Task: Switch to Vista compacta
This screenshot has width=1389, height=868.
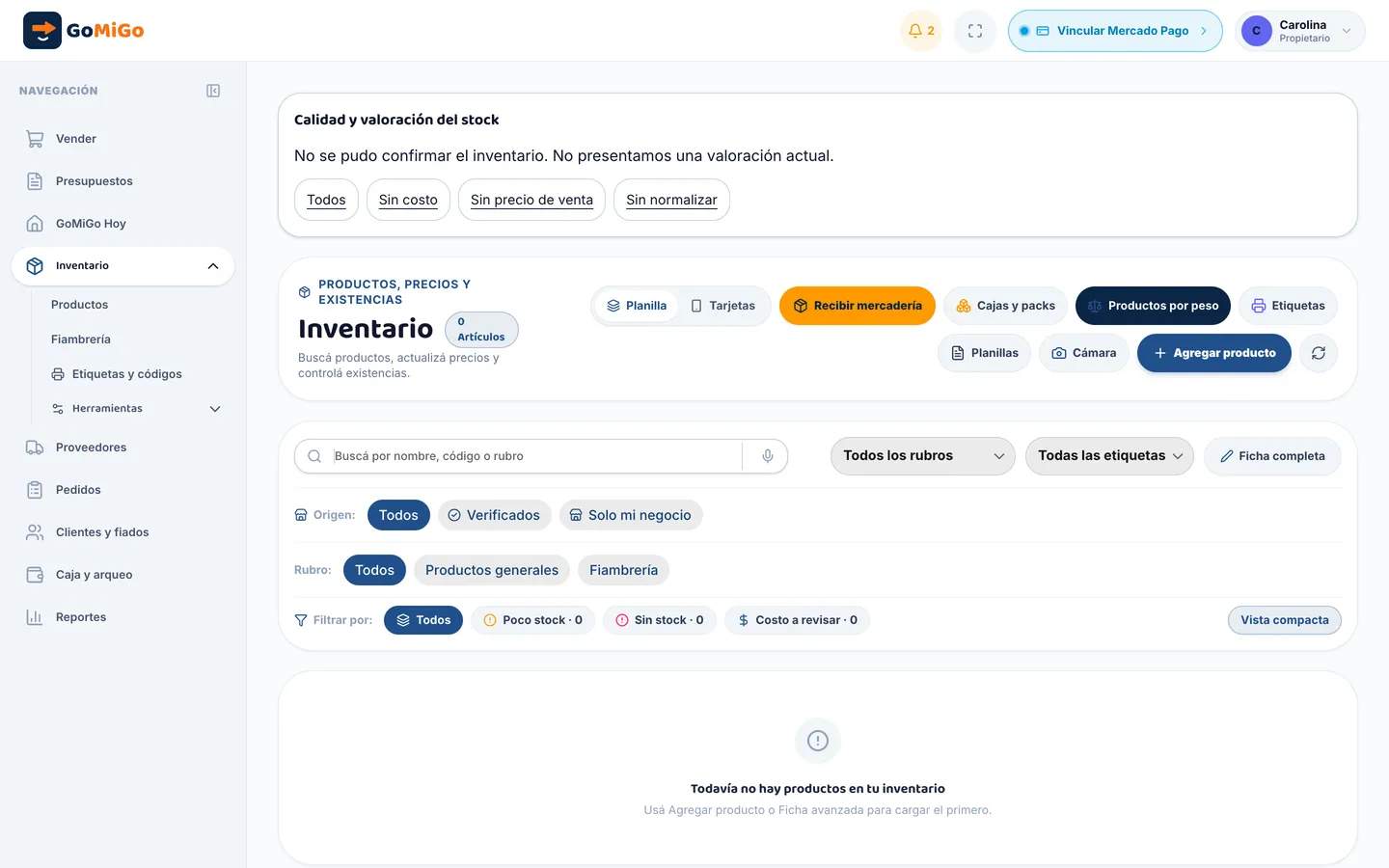Action: [1285, 620]
